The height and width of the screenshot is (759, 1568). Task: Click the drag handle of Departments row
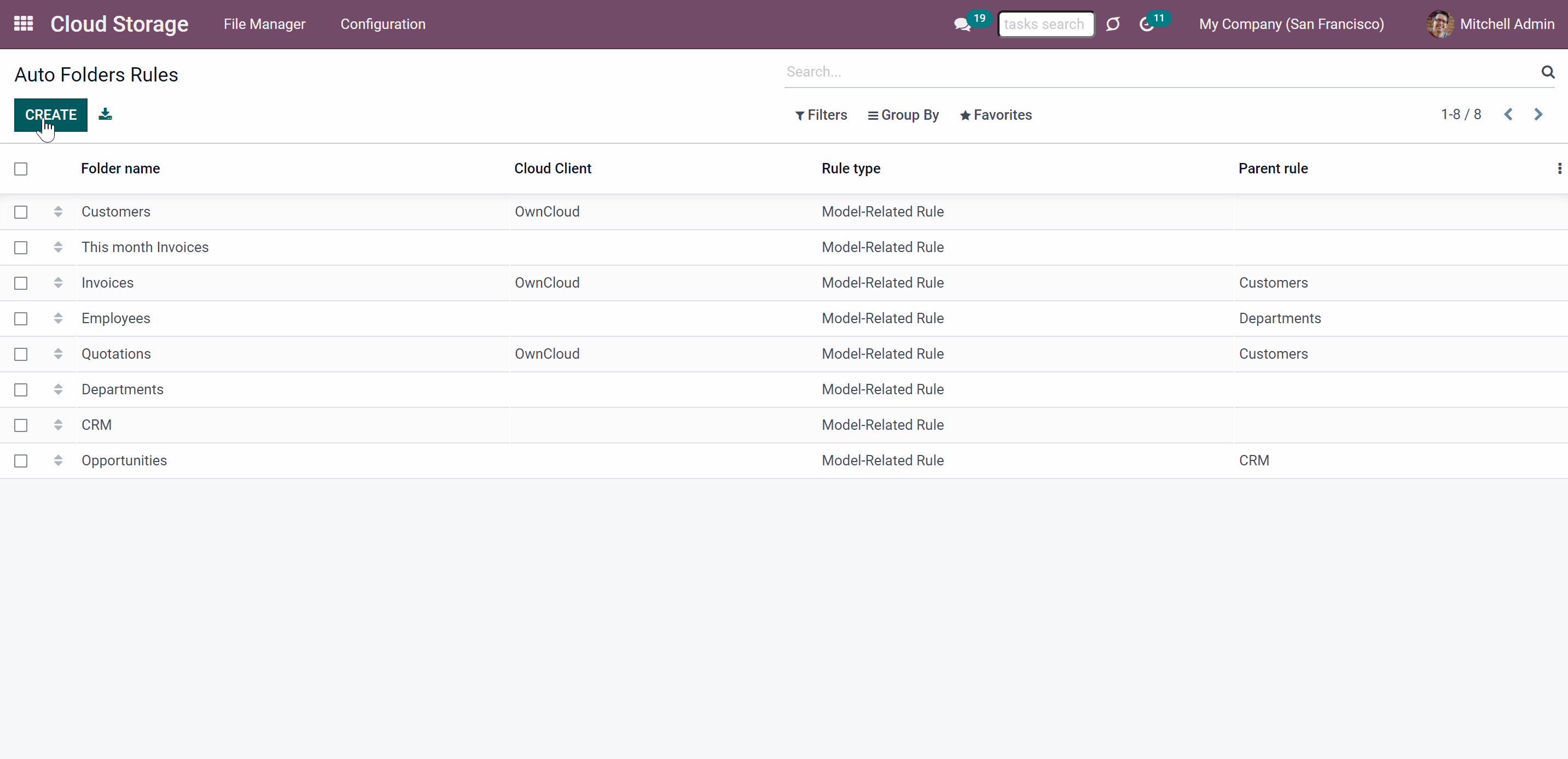click(58, 389)
